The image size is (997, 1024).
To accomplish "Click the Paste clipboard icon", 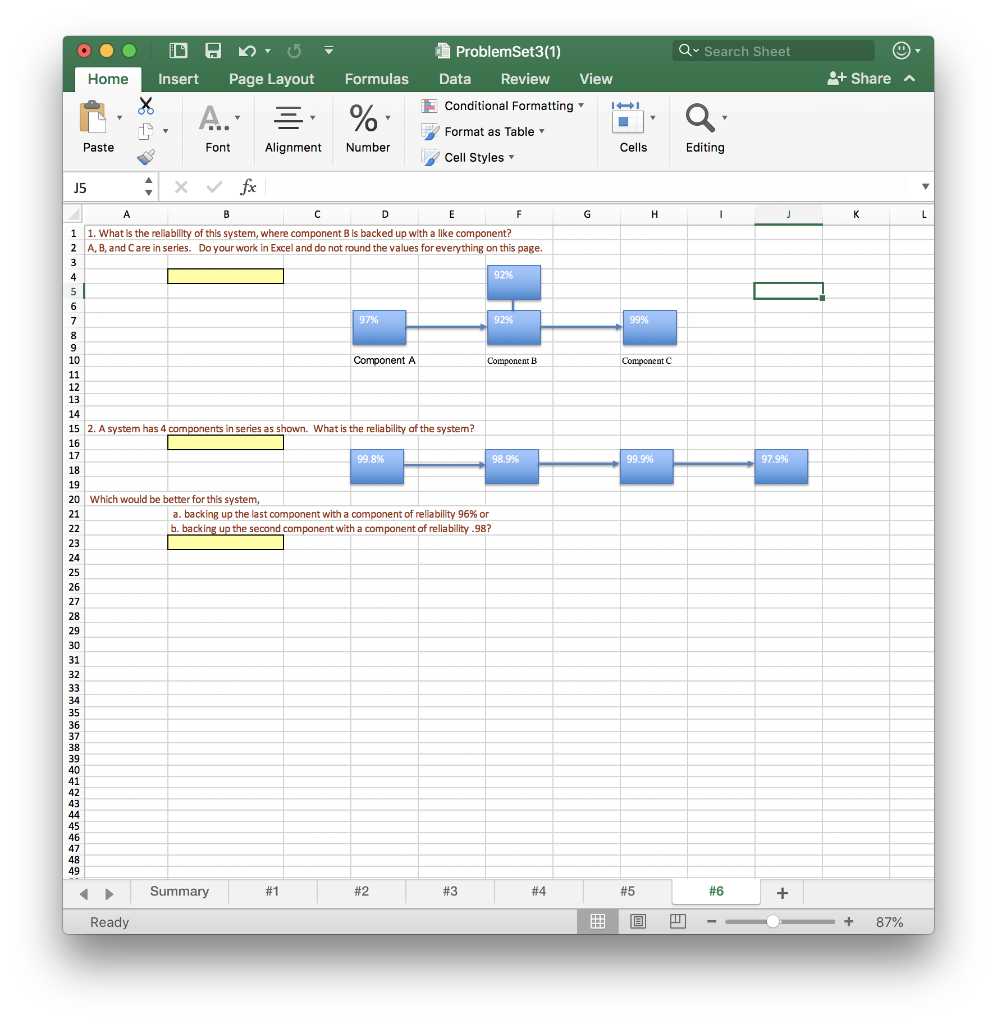I will coord(93,118).
